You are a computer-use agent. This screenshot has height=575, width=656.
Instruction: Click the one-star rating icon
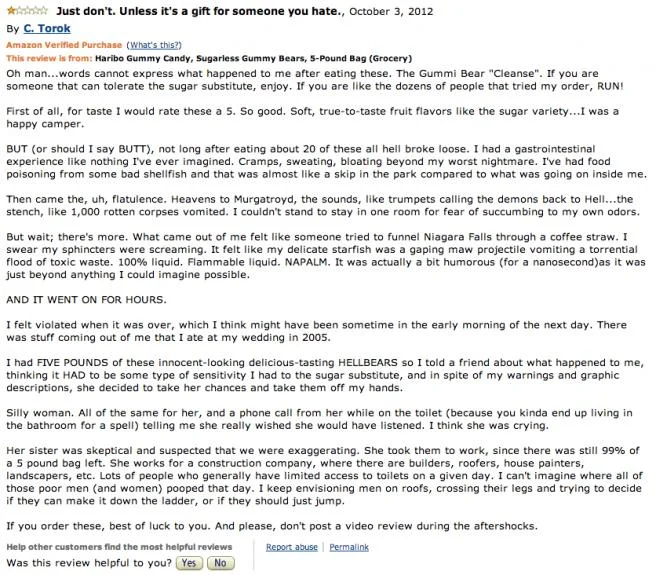pyautogui.click(x=26, y=10)
